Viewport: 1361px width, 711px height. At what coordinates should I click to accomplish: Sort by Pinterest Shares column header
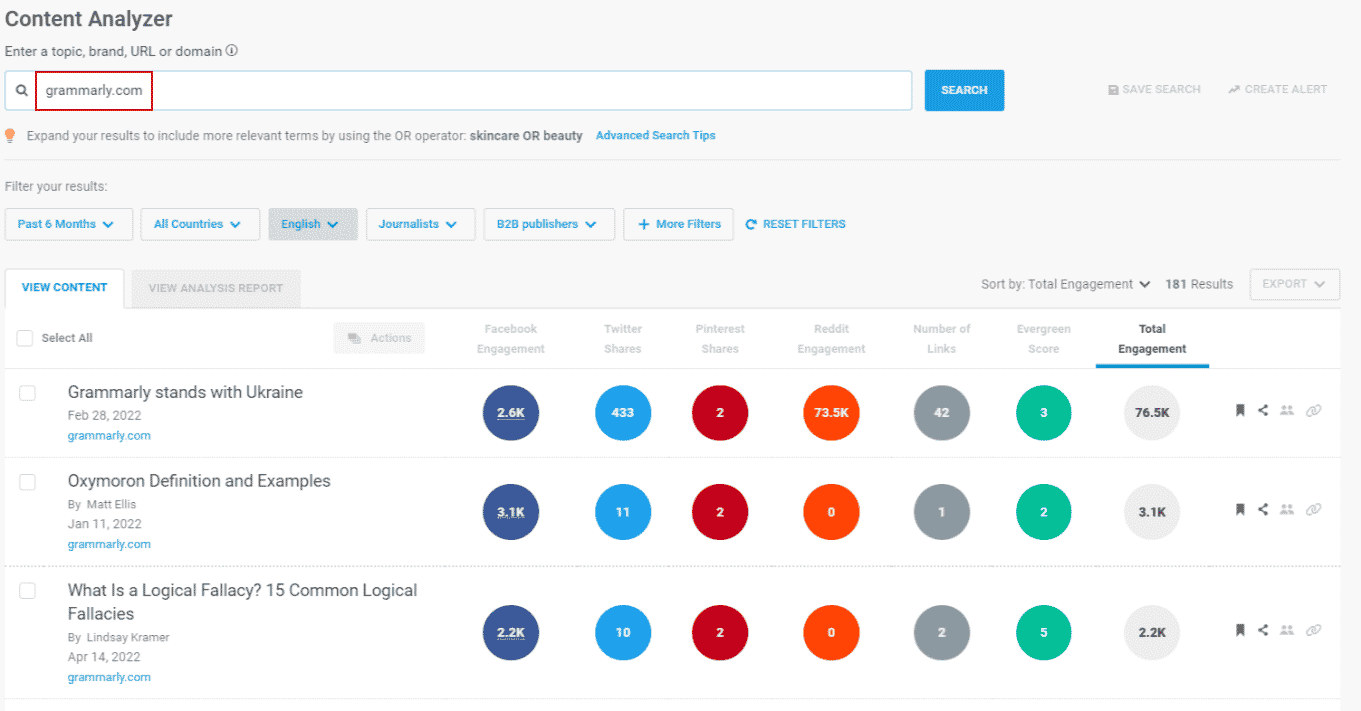(x=720, y=339)
